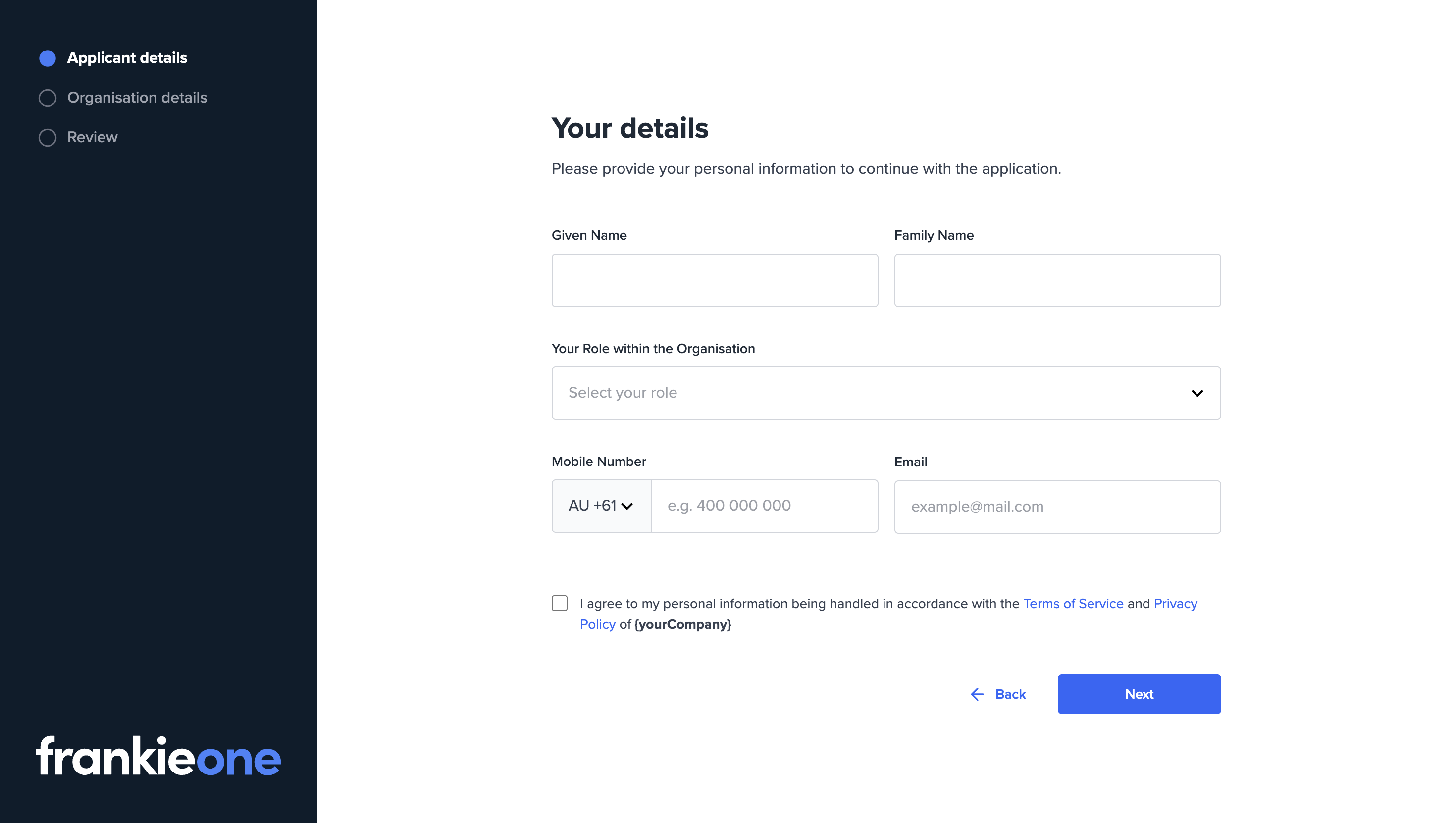Switch to the Organisation details step
Viewport: 1456px width, 823px height.
137,98
